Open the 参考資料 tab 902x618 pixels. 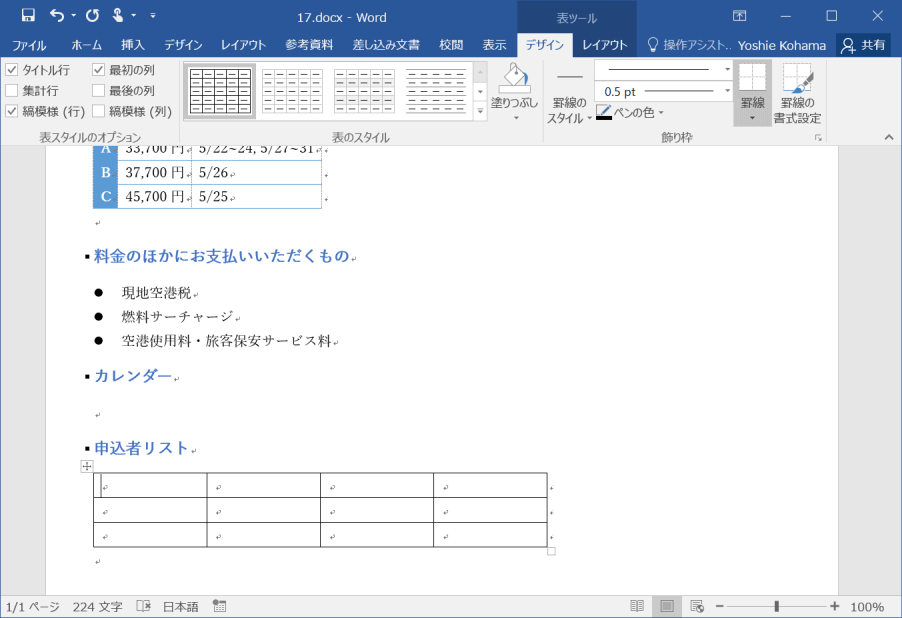point(309,45)
